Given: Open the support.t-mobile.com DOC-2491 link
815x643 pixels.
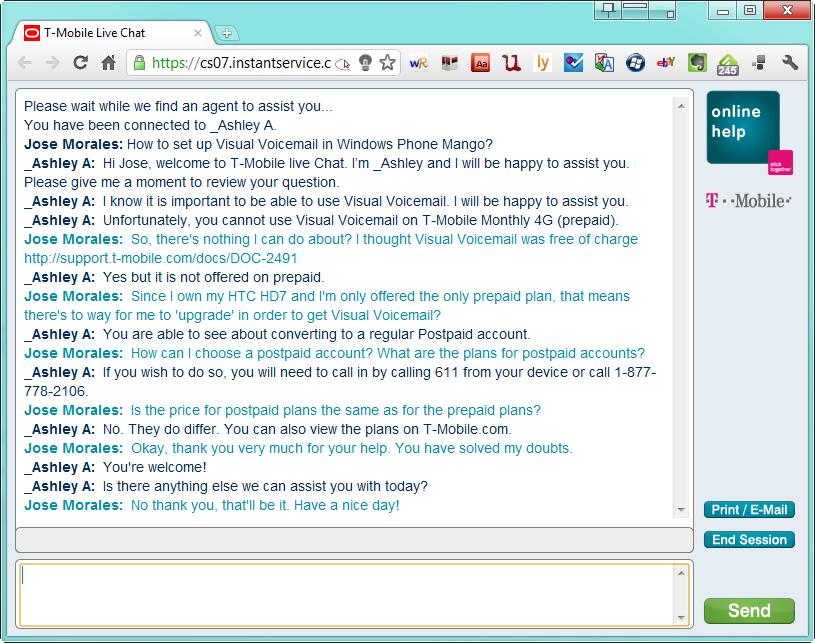Looking at the screenshot, I should pos(161,258).
